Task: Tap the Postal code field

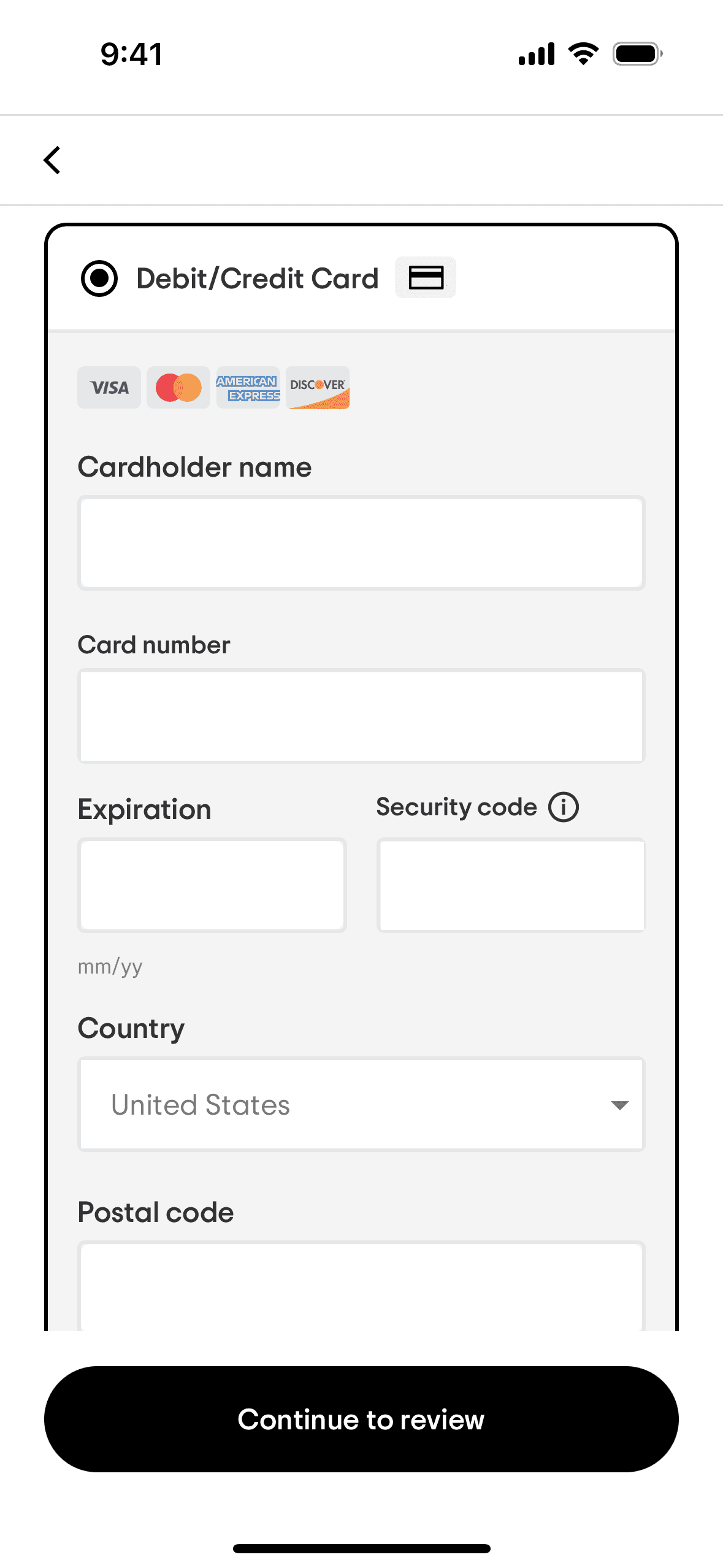Action: (x=361, y=1285)
